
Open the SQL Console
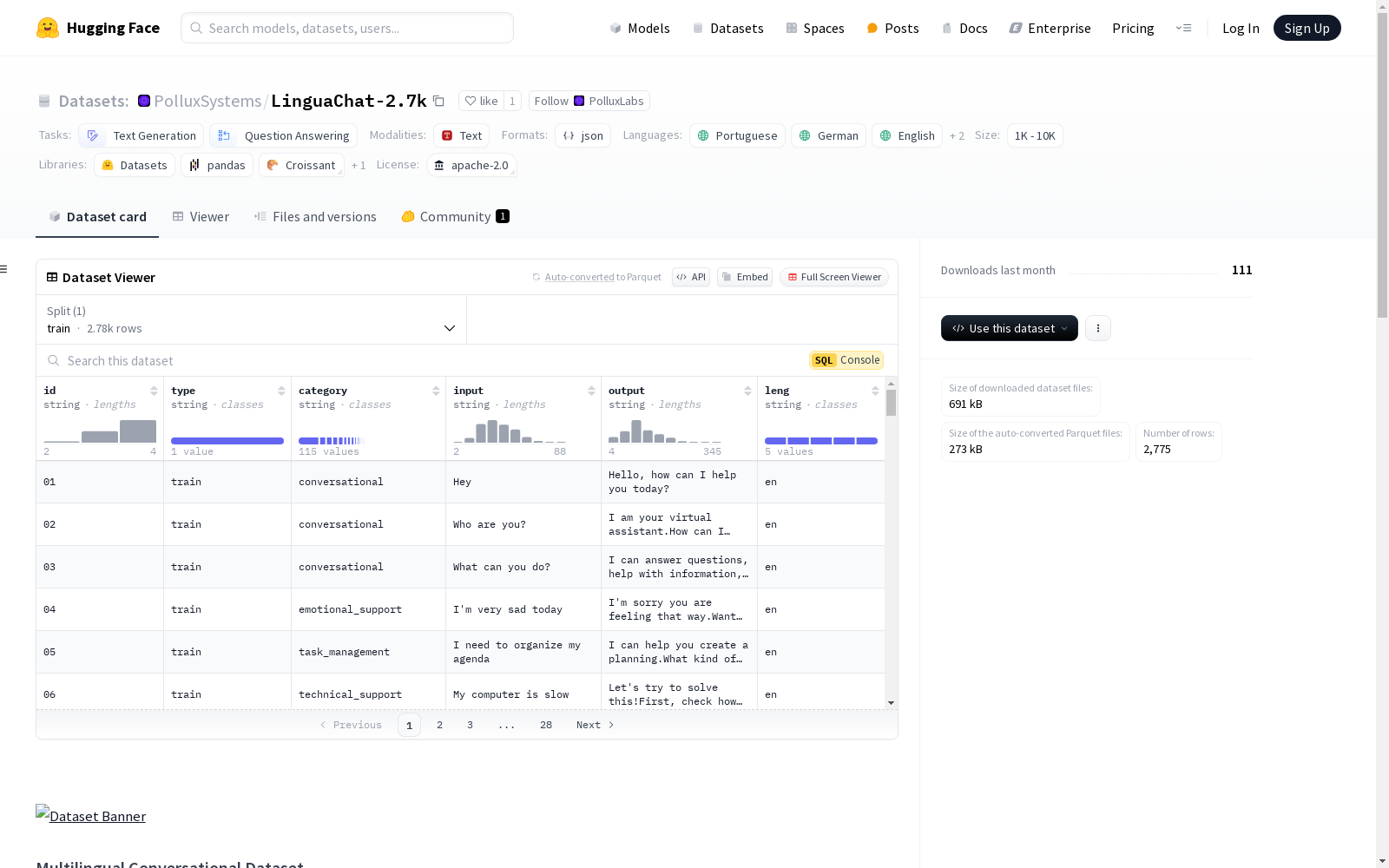(846, 360)
